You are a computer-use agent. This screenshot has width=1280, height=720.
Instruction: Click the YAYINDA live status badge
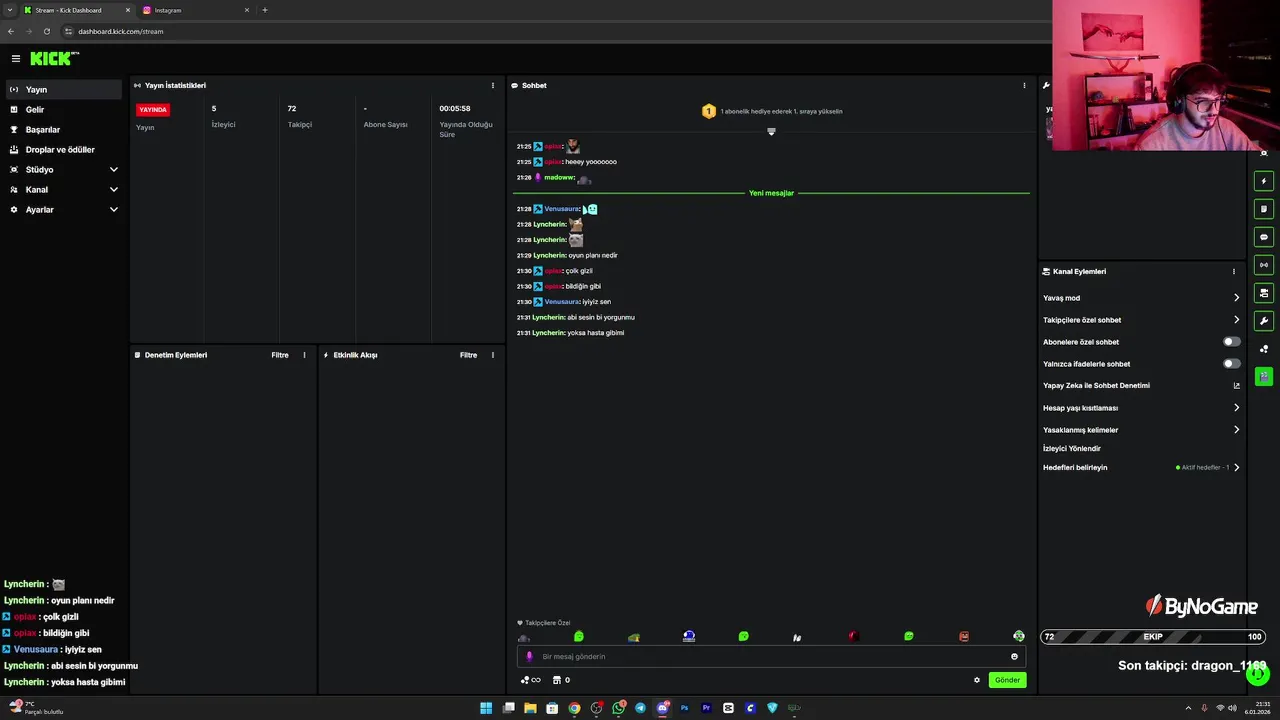153,109
